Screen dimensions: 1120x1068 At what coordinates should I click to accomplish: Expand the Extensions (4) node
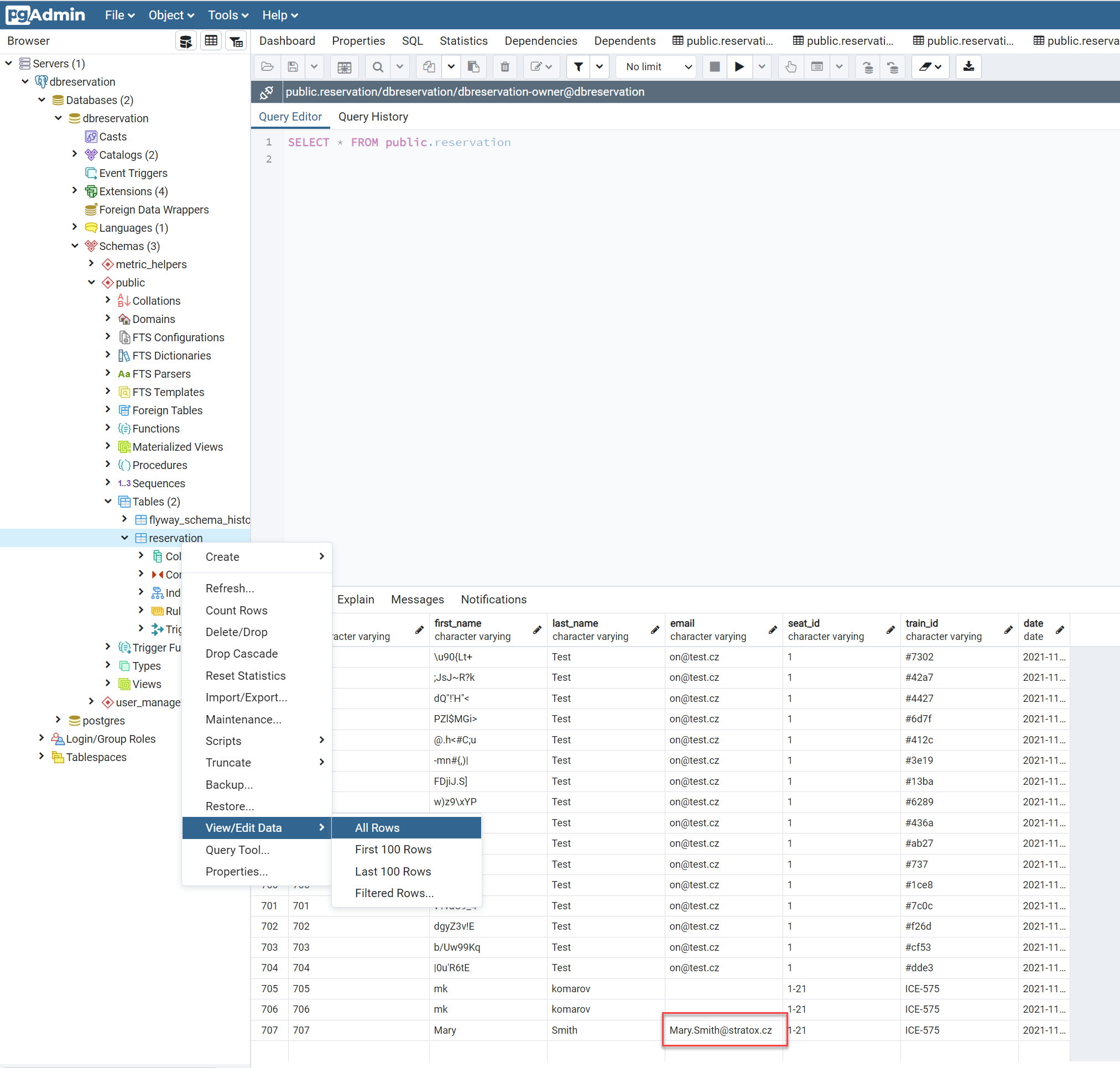tap(75, 191)
